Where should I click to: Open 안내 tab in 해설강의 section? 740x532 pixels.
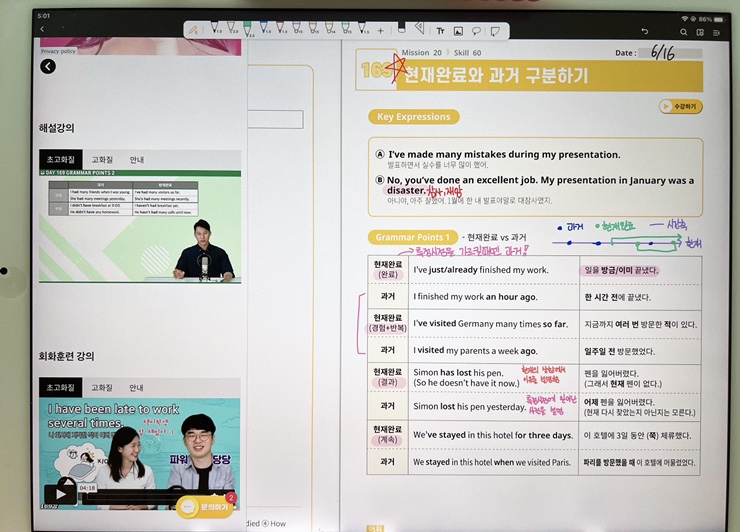pos(136,160)
